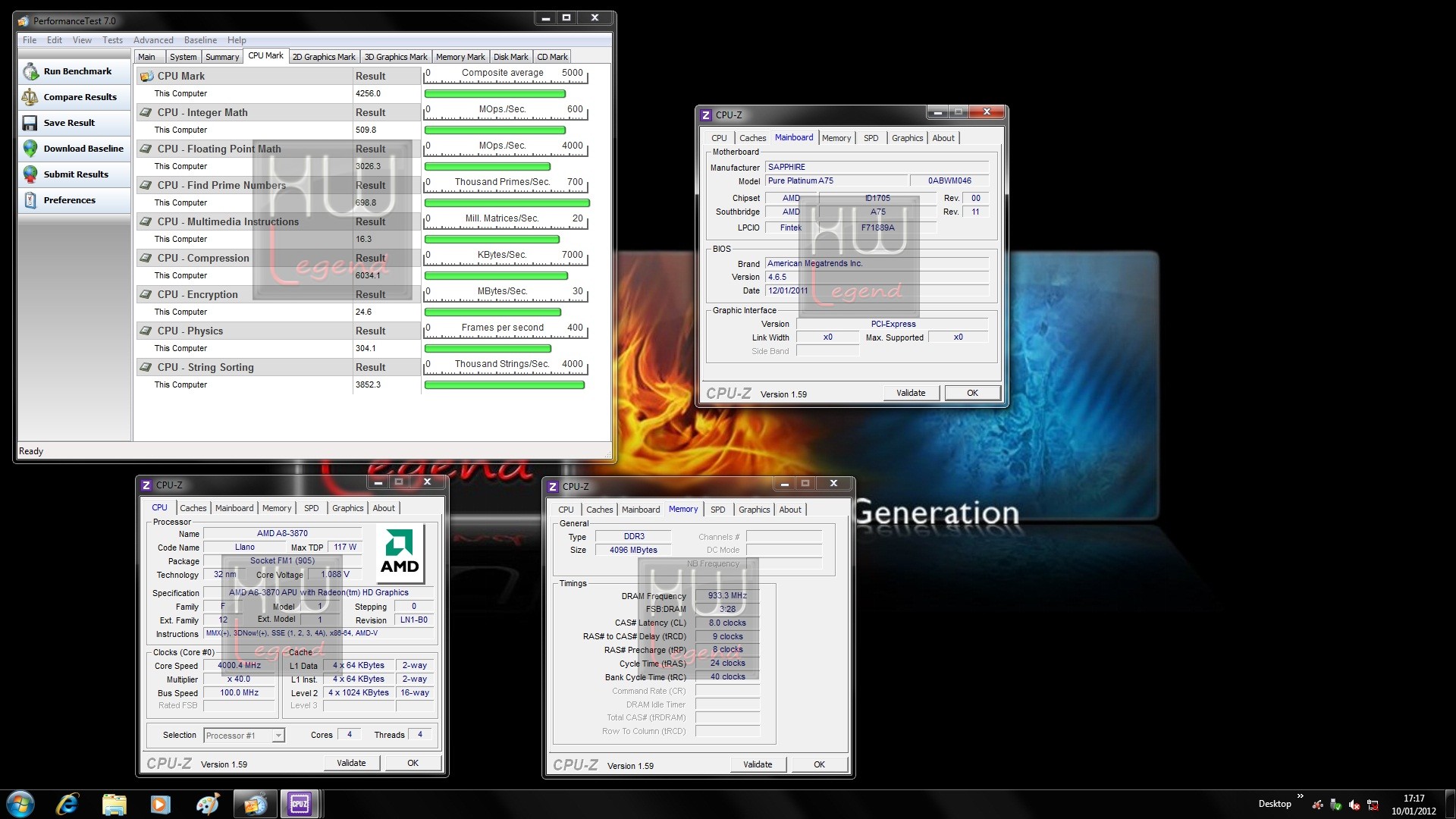Open the File menu in PerformanceTest
1456x819 pixels.
30,40
